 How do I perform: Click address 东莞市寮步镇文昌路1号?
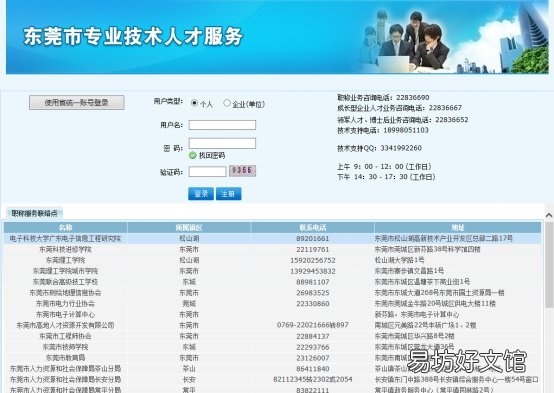409,271
